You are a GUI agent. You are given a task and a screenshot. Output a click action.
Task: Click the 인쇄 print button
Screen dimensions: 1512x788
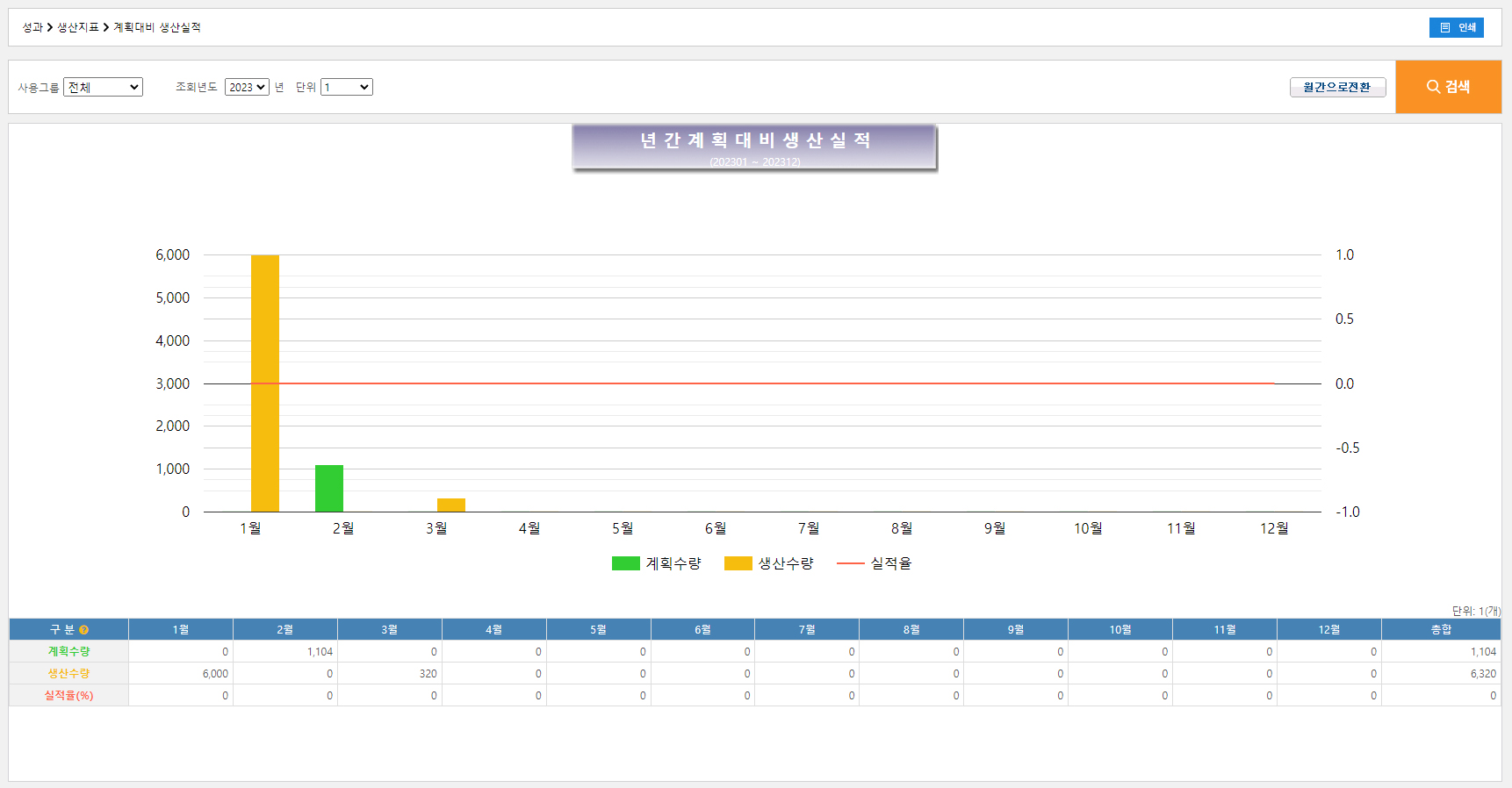(x=1456, y=27)
